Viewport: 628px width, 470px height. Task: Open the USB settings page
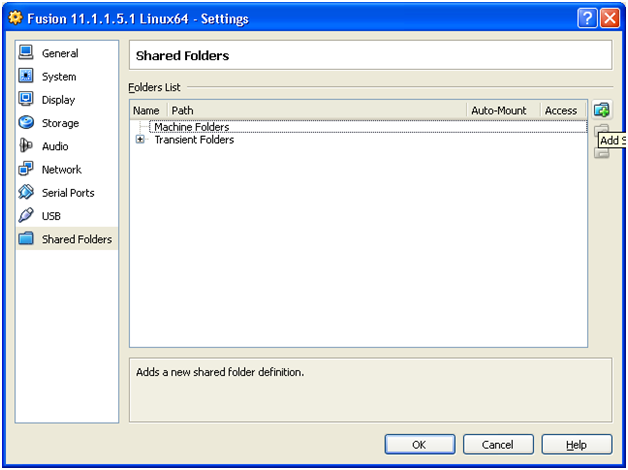(67, 216)
